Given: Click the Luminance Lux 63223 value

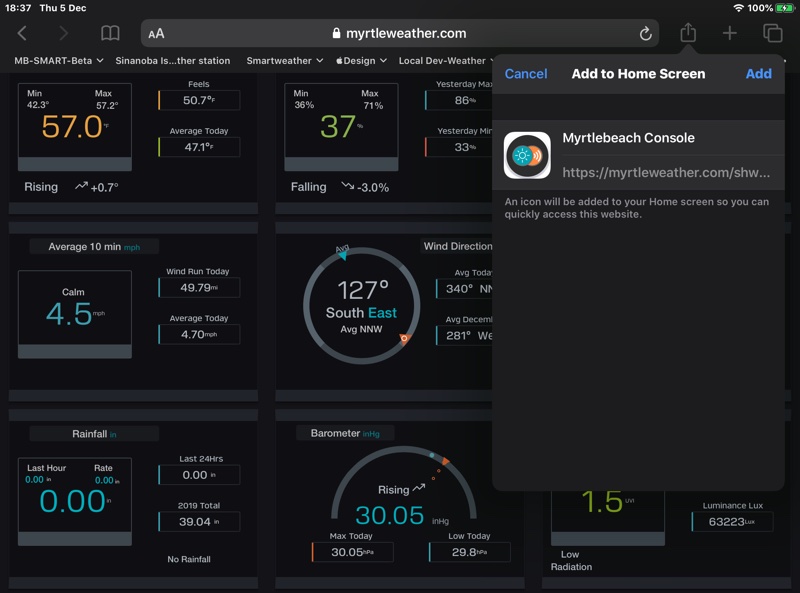Looking at the screenshot, I should [x=732, y=522].
